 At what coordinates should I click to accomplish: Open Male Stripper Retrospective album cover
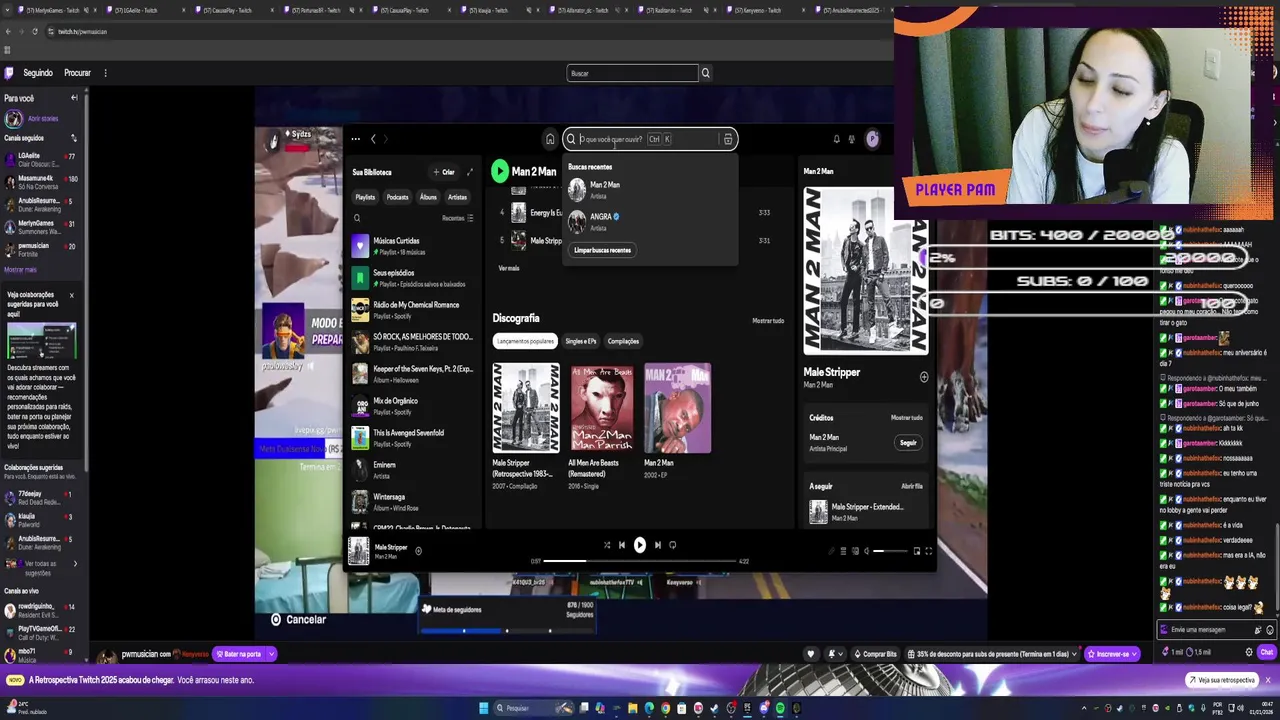coord(526,408)
